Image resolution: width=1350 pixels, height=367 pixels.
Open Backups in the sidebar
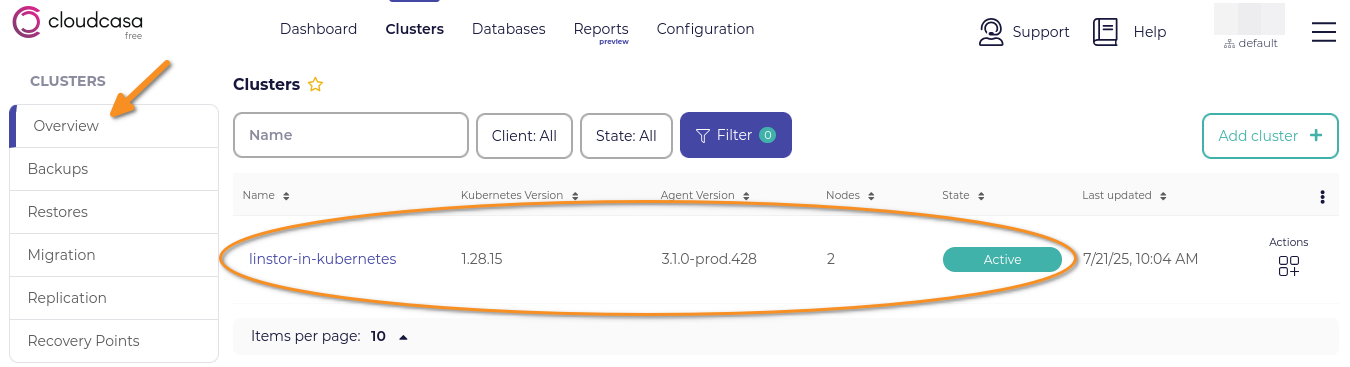pyautogui.click(x=114, y=169)
